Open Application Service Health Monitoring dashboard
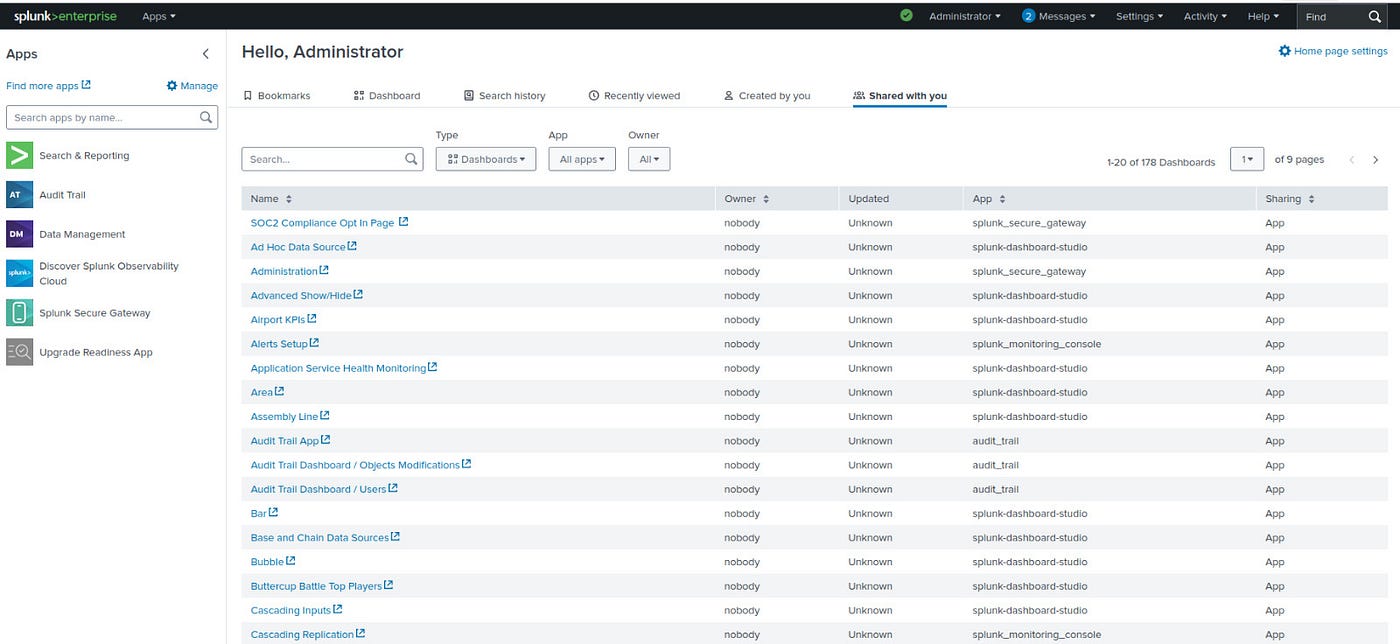 click(338, 368)
